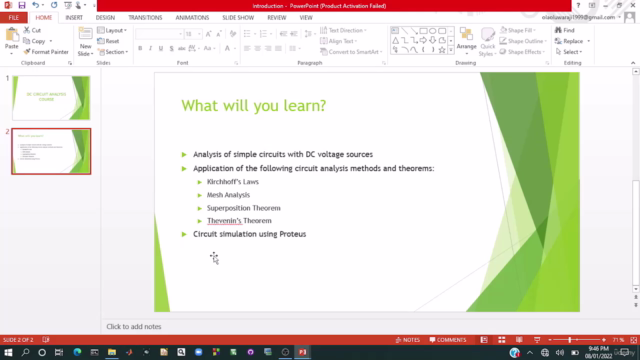Select slide 2 thumbnail
The width and height of the screenshot is (640, 360).
[51, 151]
